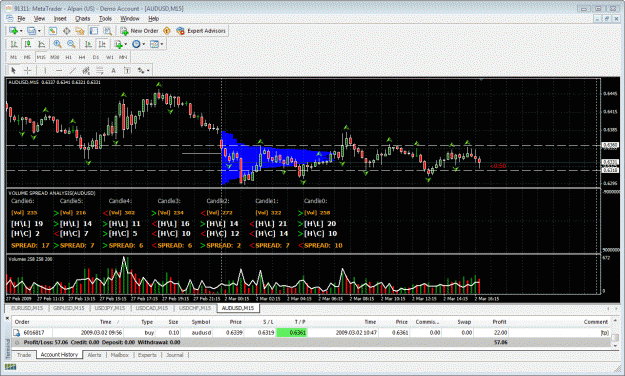Switch timeframe to M30
Viewport: 625px width, 376px height.
coord(55,57)
